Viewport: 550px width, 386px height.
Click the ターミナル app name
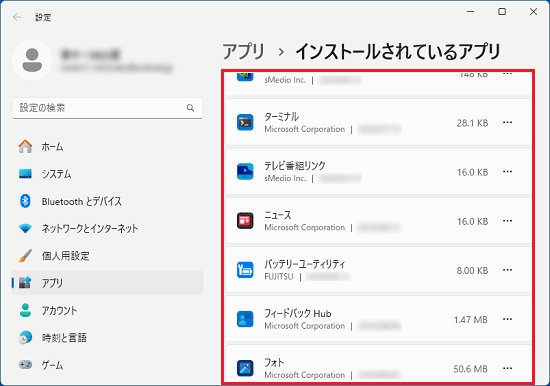(281, 117)
